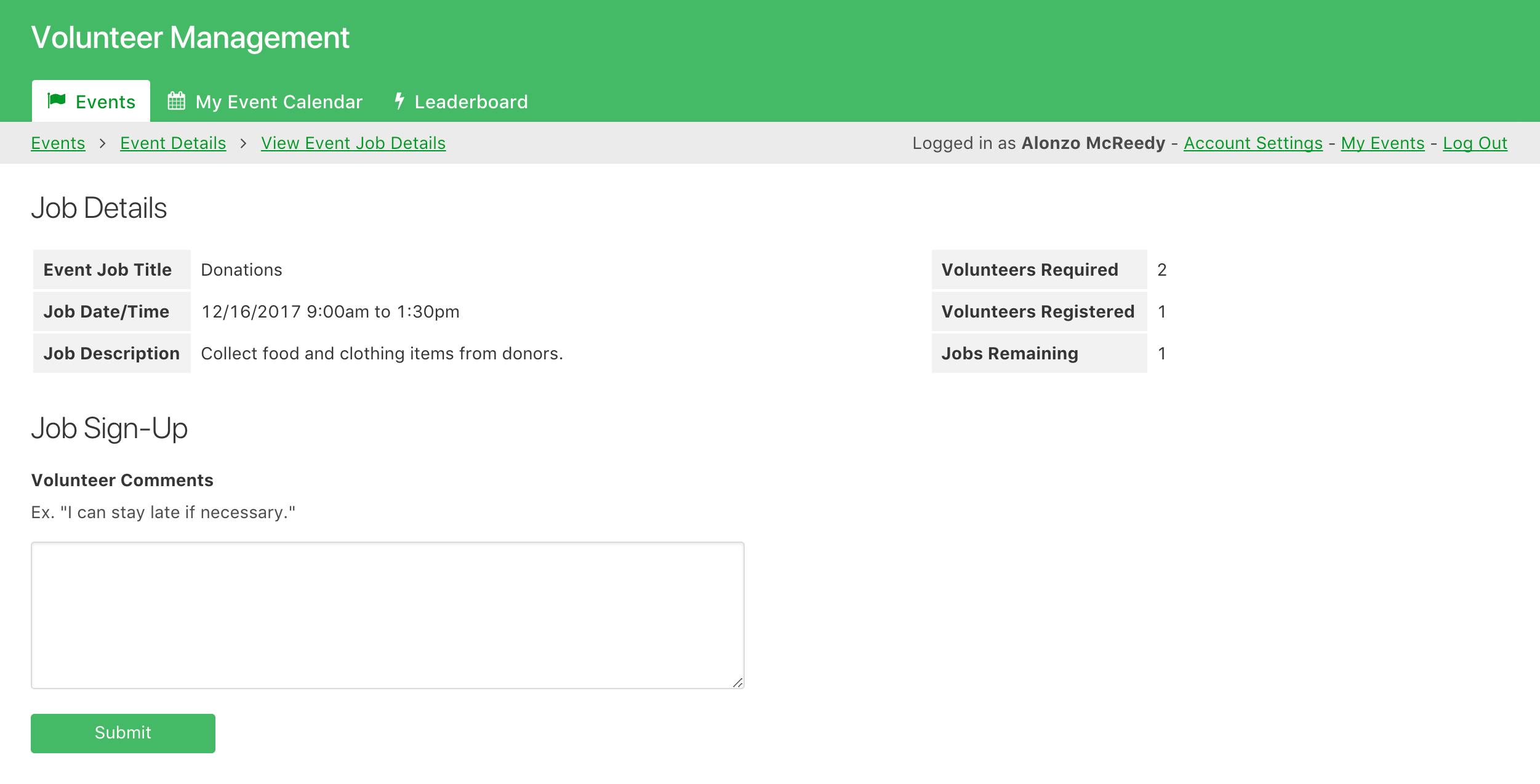Click the Donations job title value
The width and height of the screenshot is (1540, 784).
point(241,269)
